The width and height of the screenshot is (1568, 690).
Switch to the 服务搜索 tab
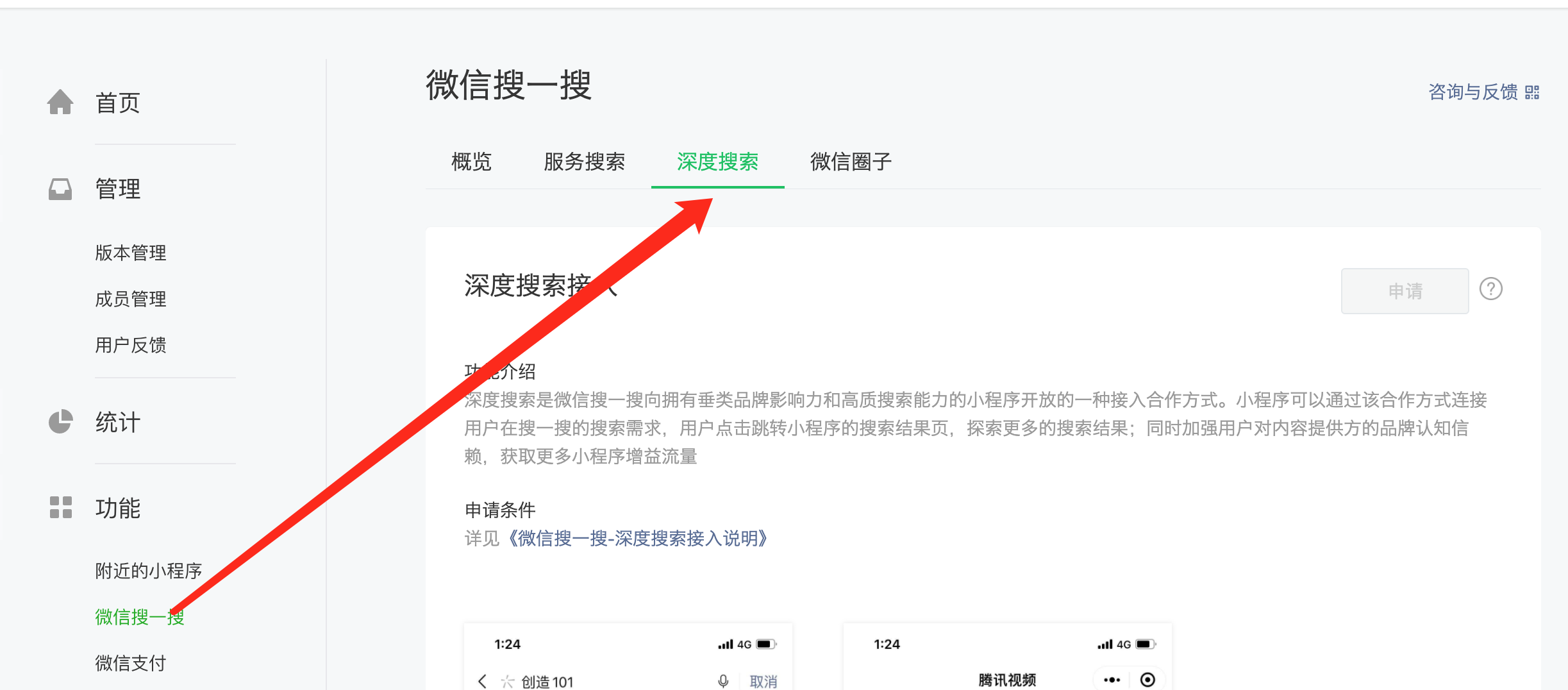[584, 162]
